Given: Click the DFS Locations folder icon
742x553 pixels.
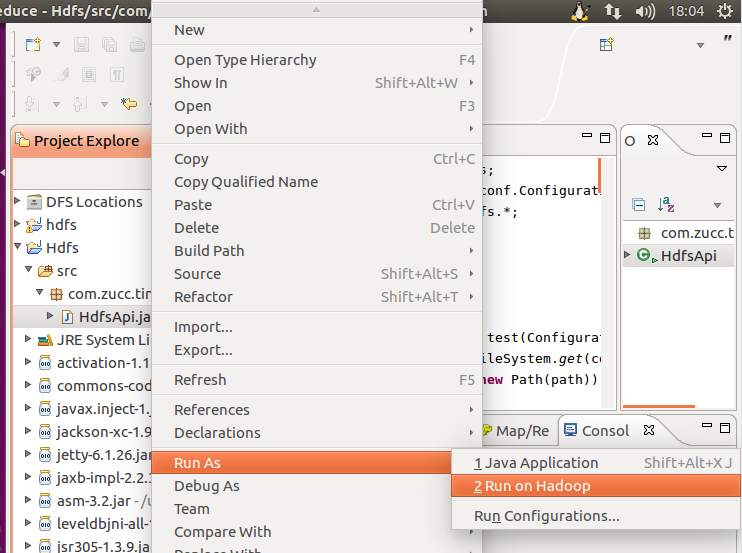Looking at the screenshot, I should tap(34, 202).
